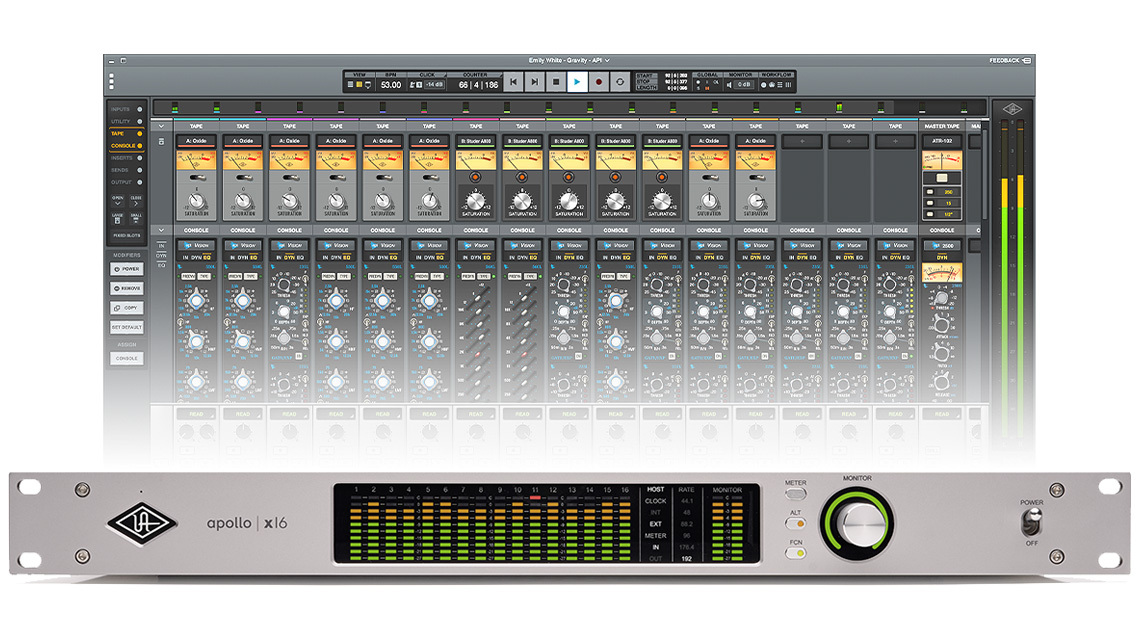Open the first 'B: Studer A800' tape slot
The height and width of the screenshot is (640, 1138).
pyautogui.click(x=476, y=141)
